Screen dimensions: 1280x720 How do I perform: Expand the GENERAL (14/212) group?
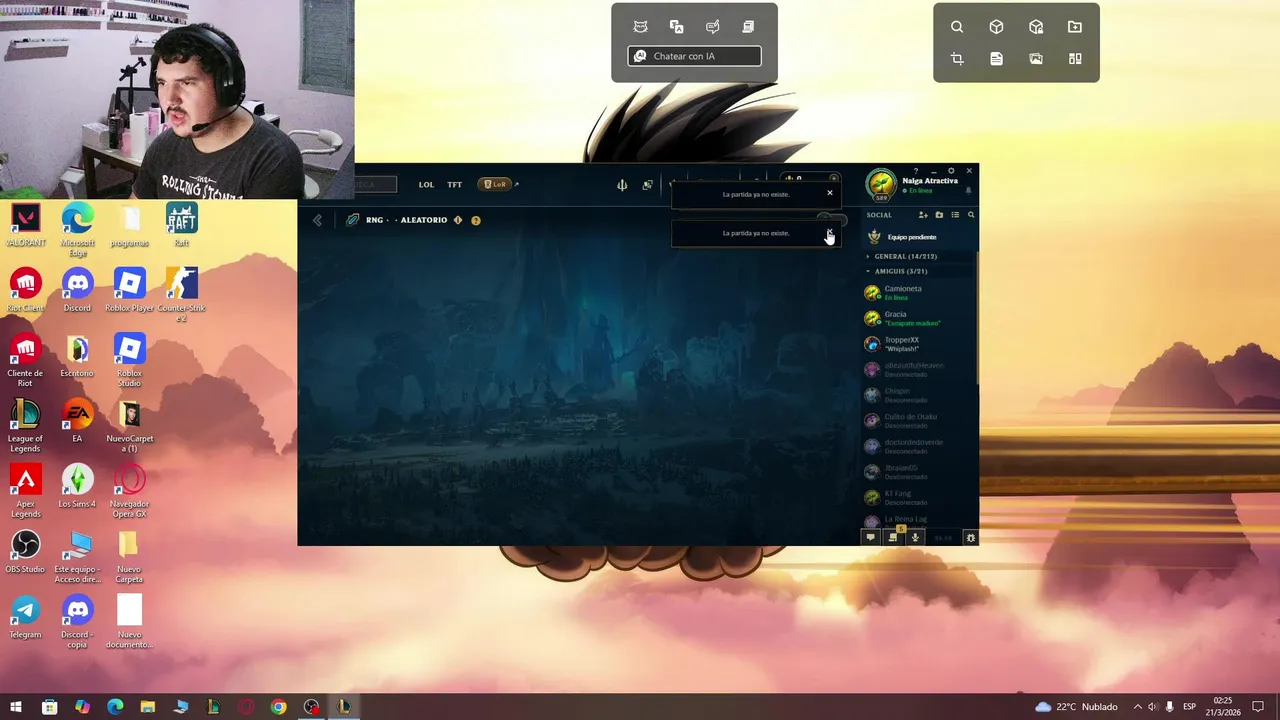tap(920, 256)
